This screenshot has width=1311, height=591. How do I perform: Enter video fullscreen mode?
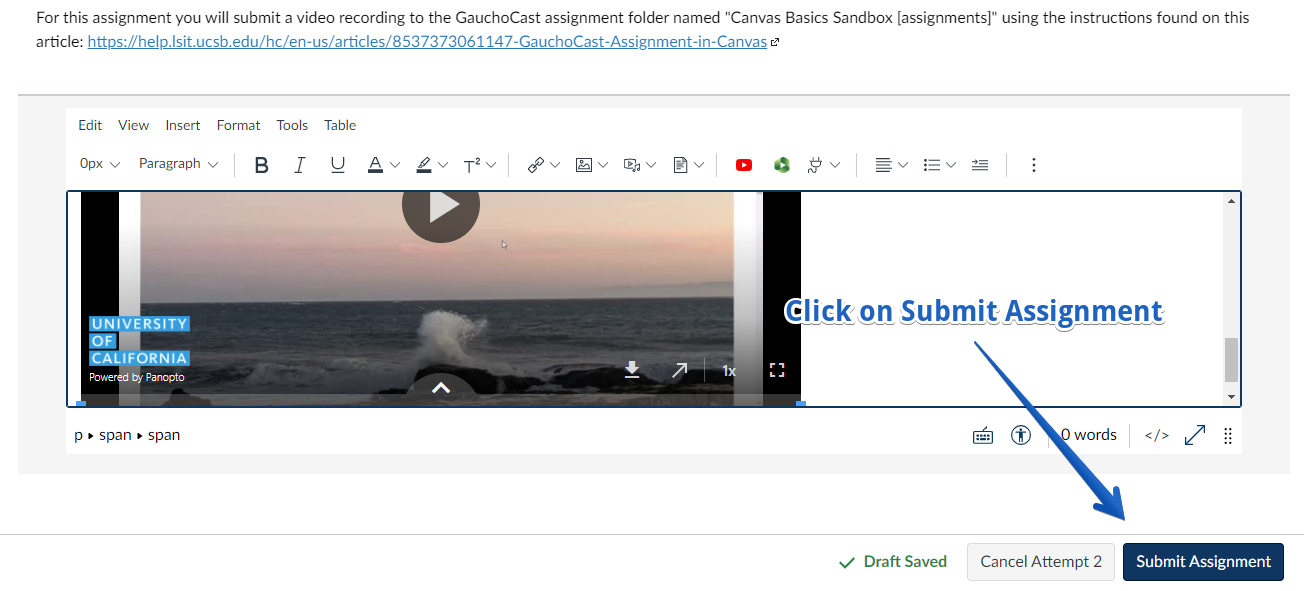(x=777, y=370)
